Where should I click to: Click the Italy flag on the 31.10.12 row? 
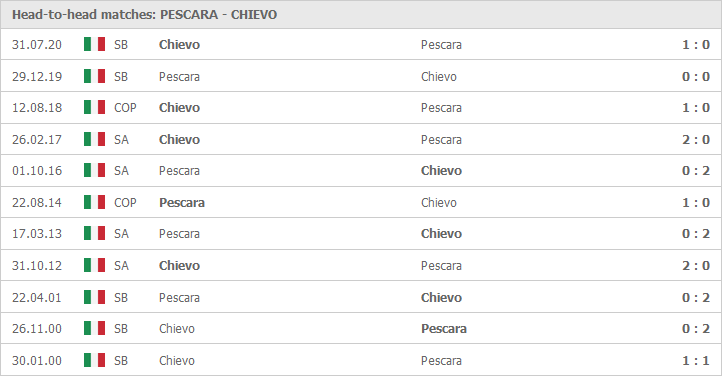click(x=94, y=265)
